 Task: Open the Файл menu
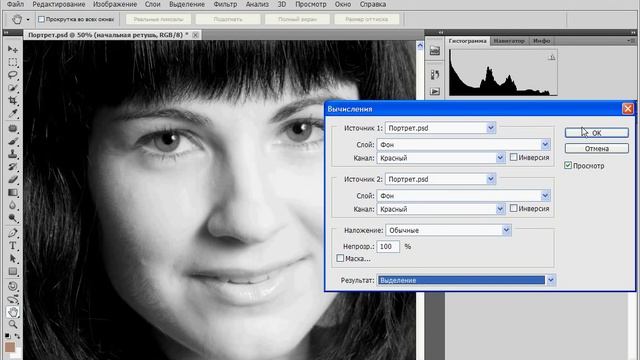point(16,4)
